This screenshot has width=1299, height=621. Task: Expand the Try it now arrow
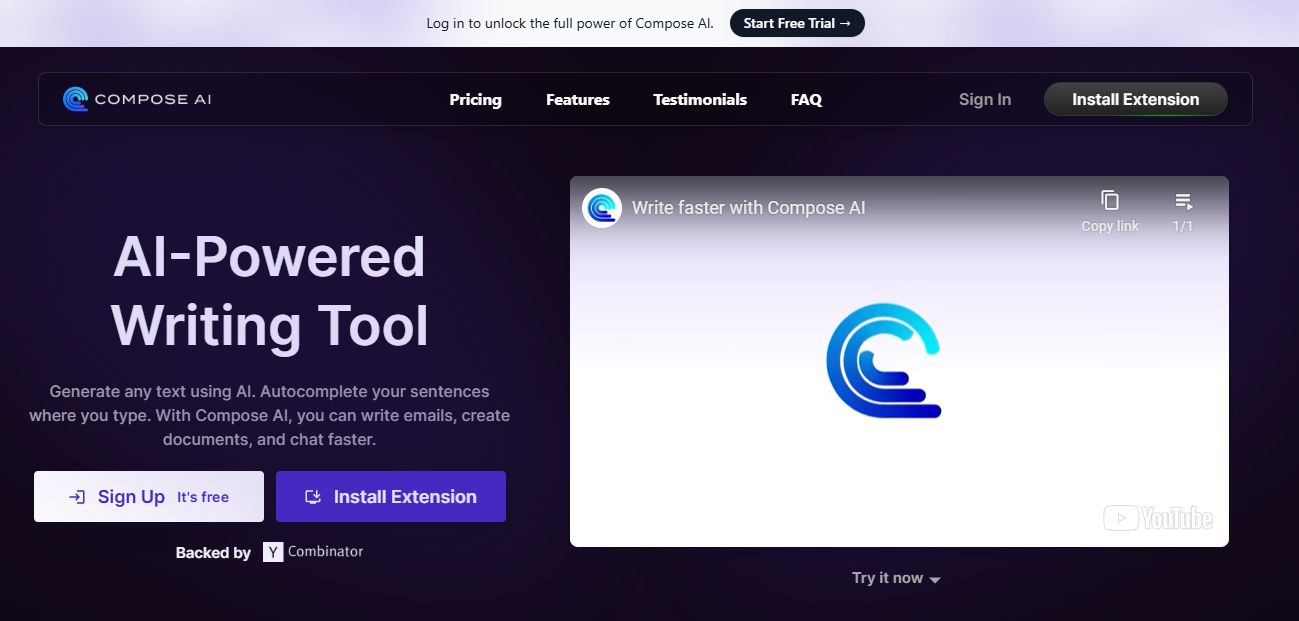pyautogui.click(x=934, y=580)
